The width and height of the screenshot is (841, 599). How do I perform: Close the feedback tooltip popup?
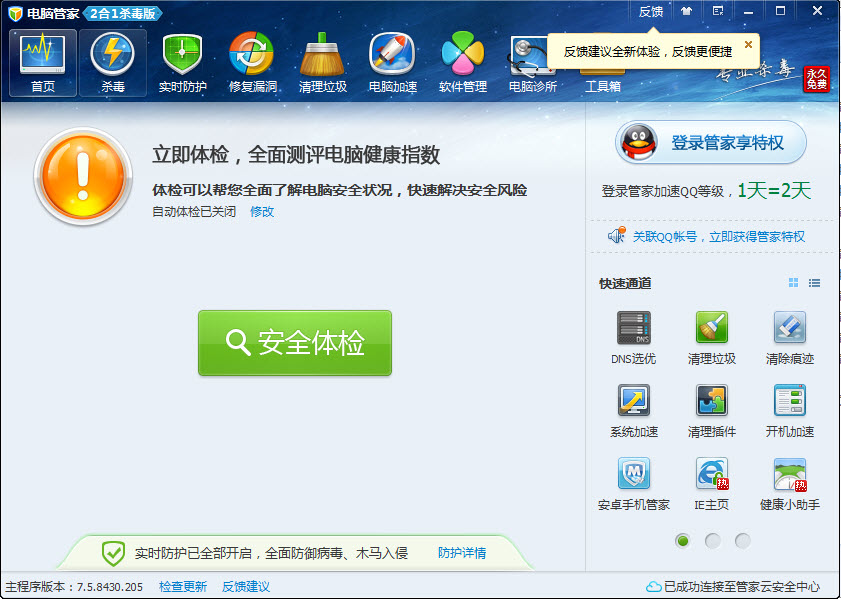click(748, 45)
